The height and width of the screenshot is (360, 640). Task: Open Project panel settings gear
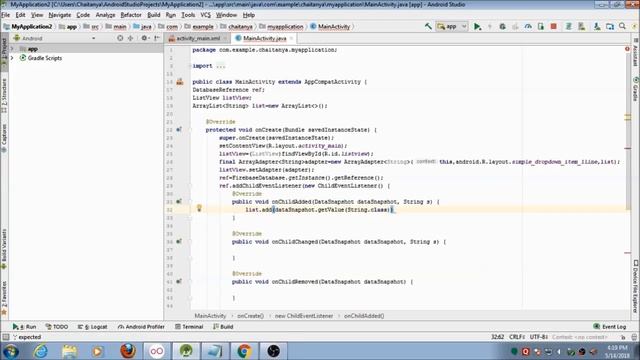(x=144, y=38)
